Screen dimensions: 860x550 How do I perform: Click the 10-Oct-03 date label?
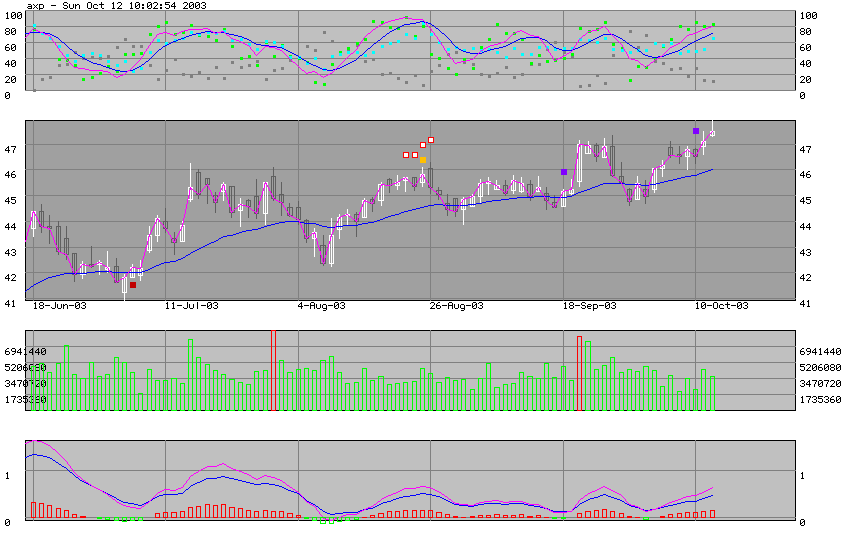(722, 306)
